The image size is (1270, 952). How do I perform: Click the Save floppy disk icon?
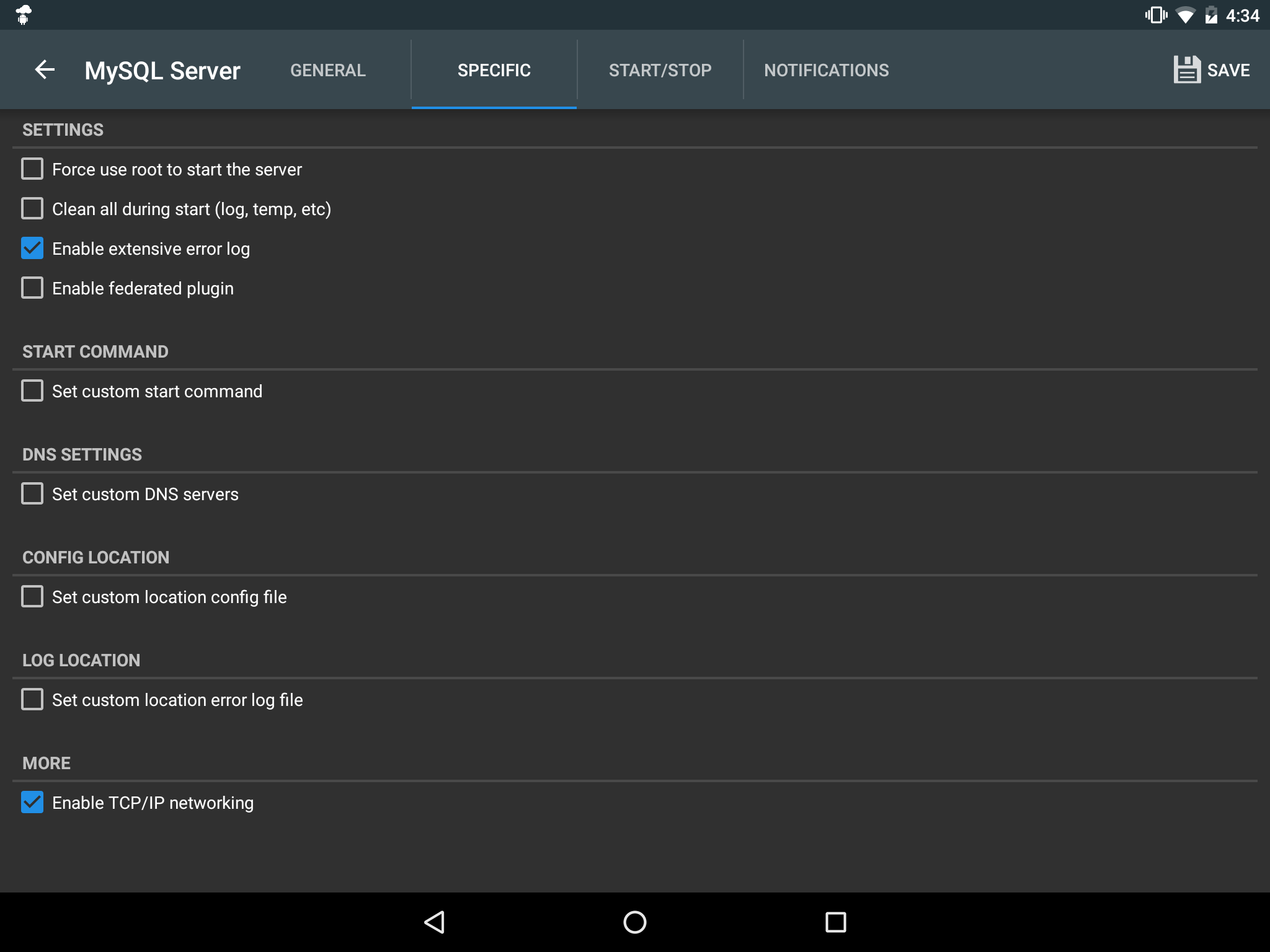tap(1187, 70)
